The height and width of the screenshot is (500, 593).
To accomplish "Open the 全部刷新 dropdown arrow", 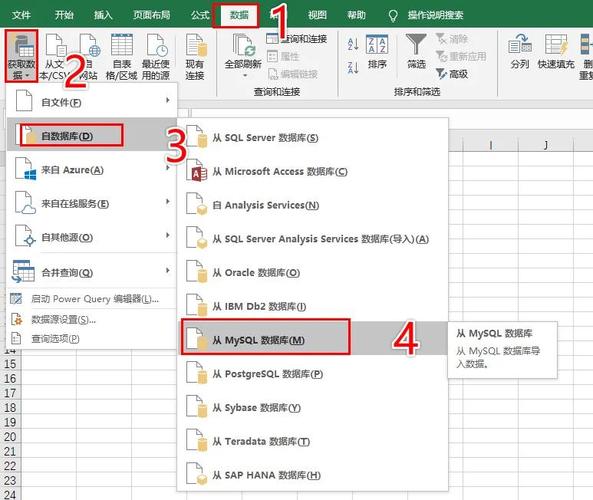I will coord(245,75).
